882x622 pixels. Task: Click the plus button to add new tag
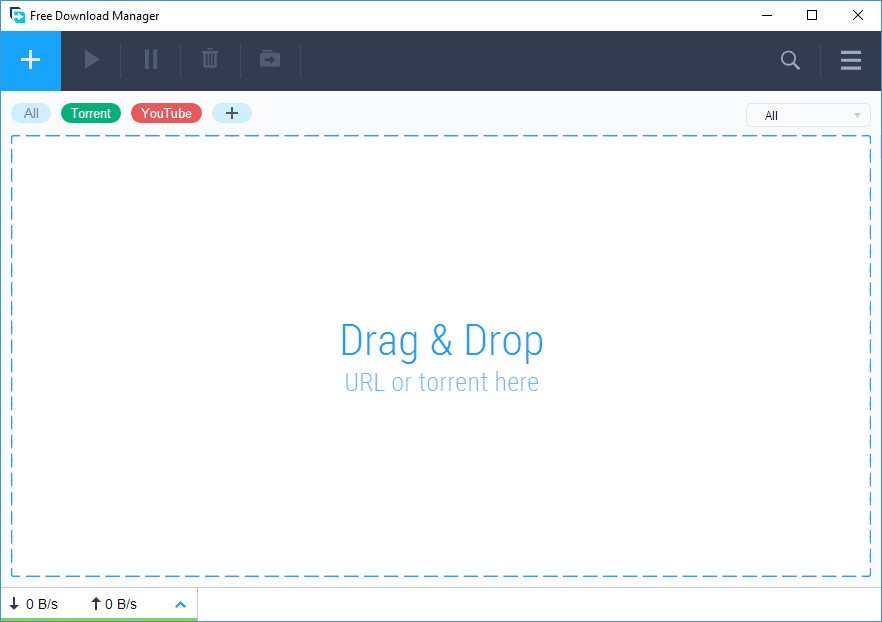point(232,112)
